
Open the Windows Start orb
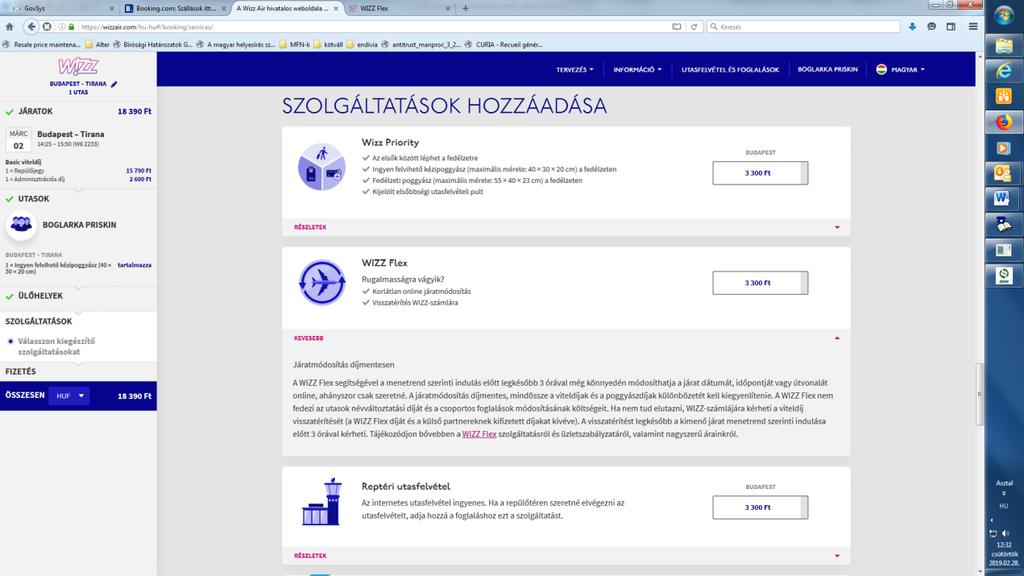click(1004, 16)
